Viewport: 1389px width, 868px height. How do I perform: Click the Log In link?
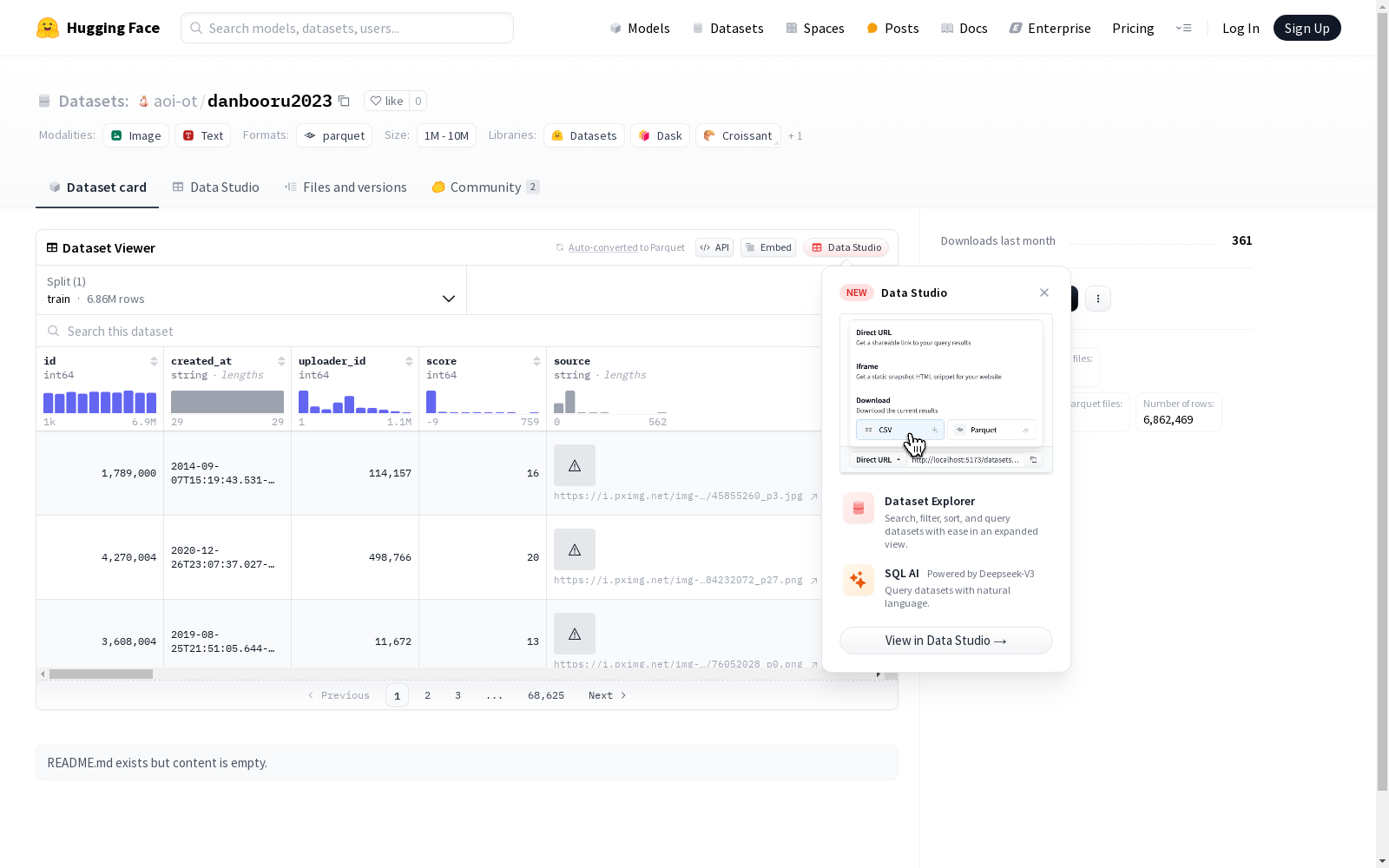1241,28
